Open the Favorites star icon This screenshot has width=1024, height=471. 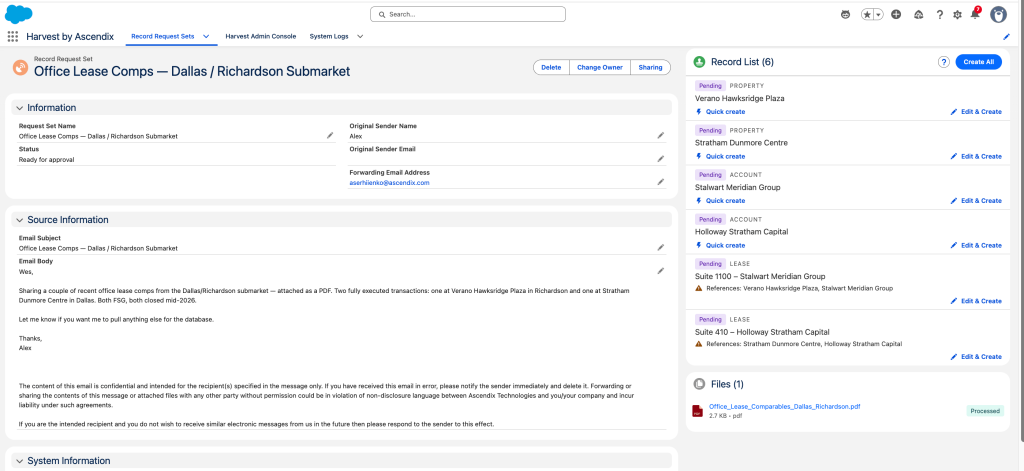868,14
